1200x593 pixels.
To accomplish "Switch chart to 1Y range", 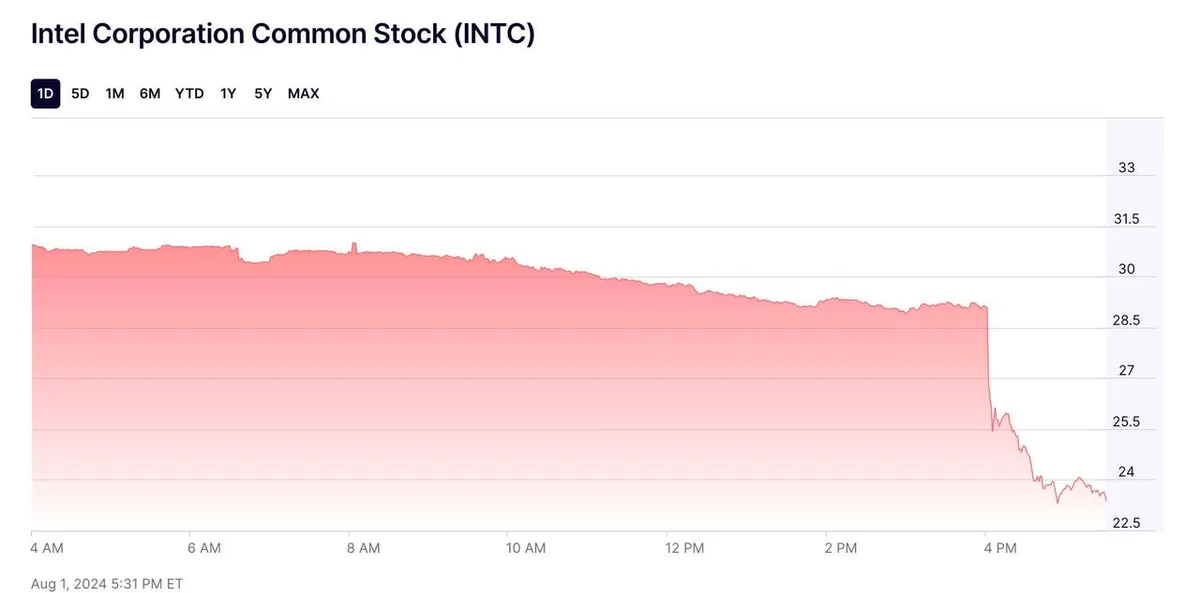I will [x=229, y=94].
